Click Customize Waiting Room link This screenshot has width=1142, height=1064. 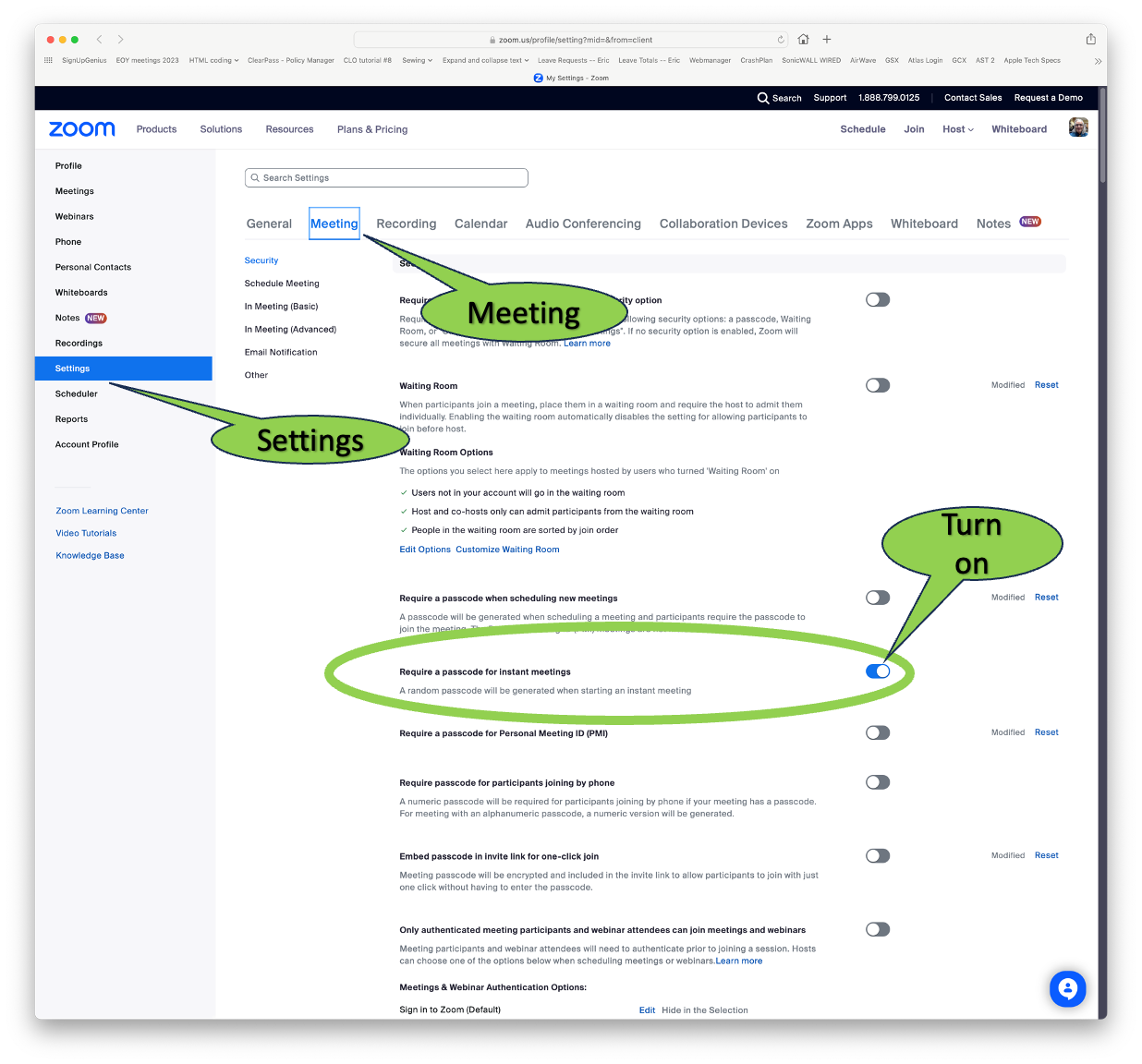coord(507,550)
